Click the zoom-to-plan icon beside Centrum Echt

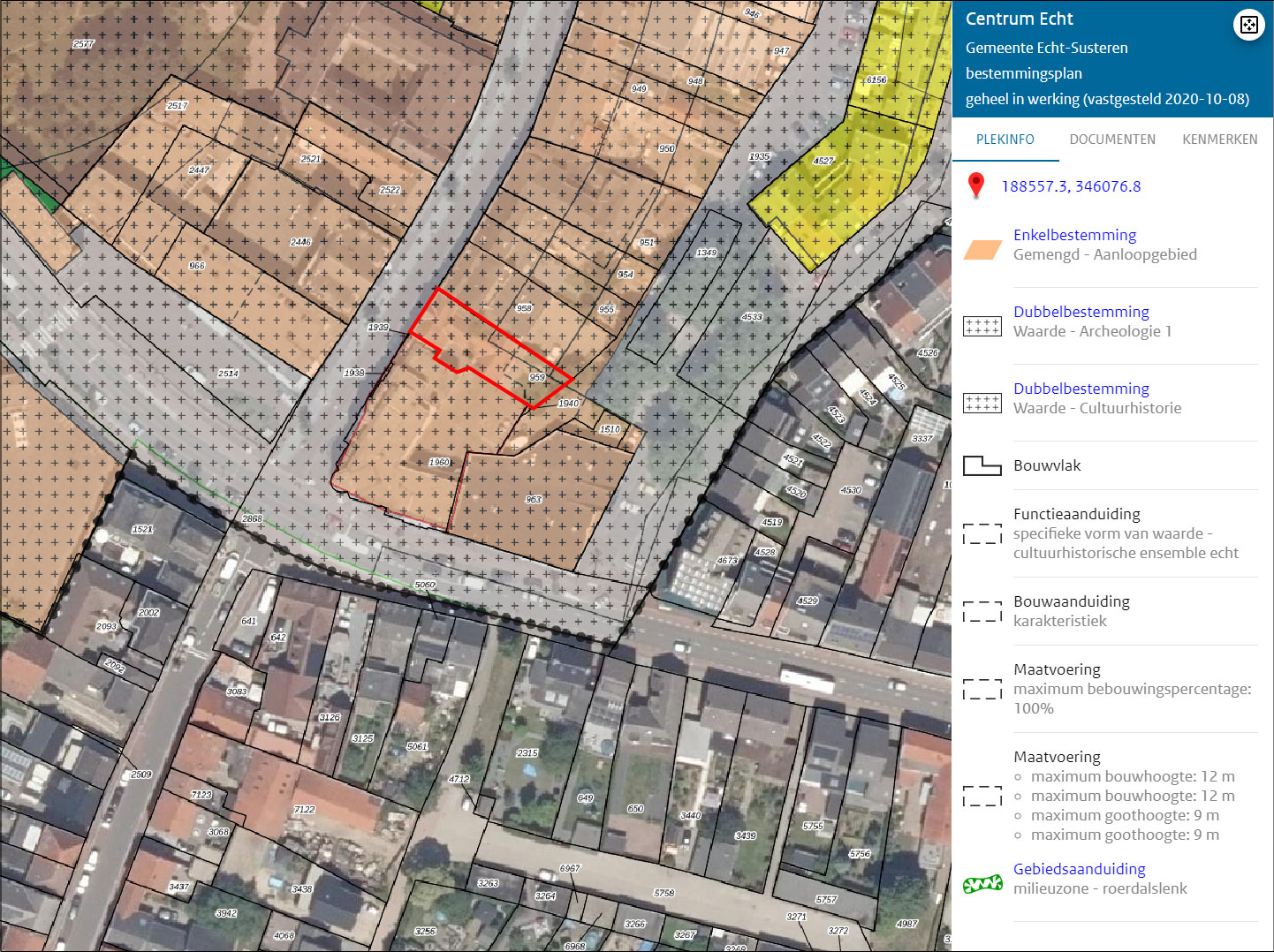pos(1248,25)
